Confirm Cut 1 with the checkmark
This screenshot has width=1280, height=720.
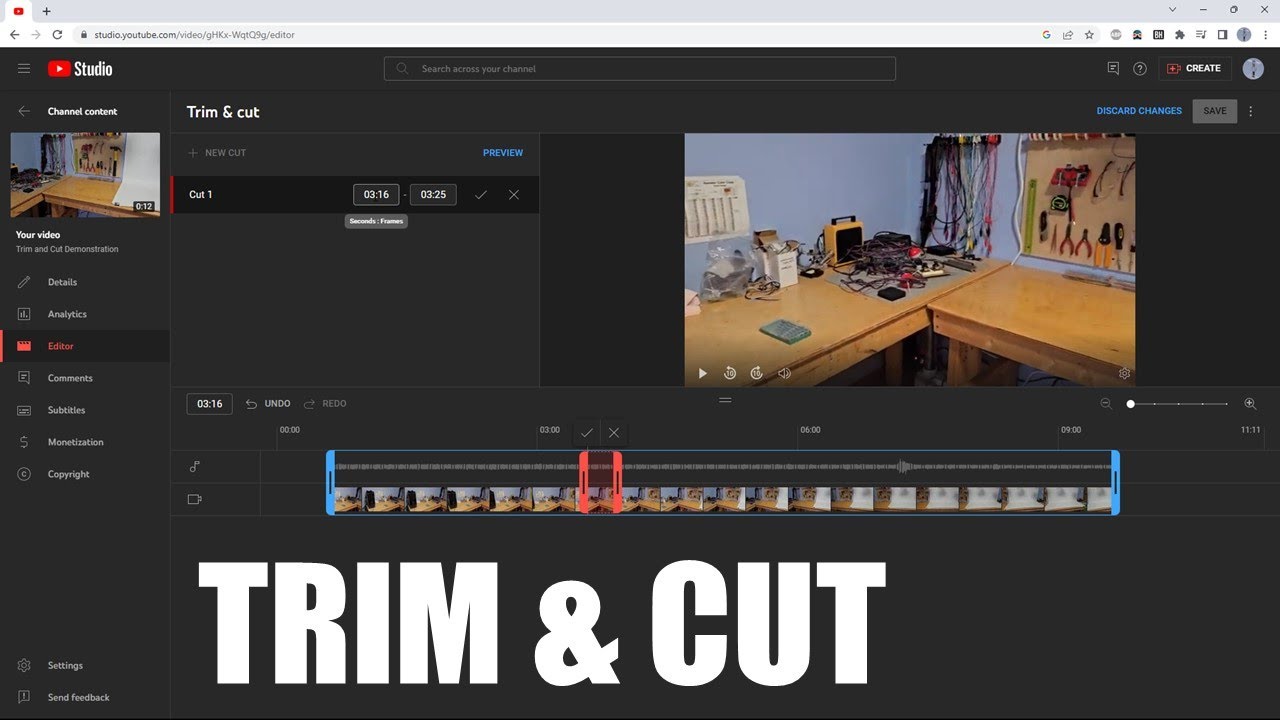481,194
